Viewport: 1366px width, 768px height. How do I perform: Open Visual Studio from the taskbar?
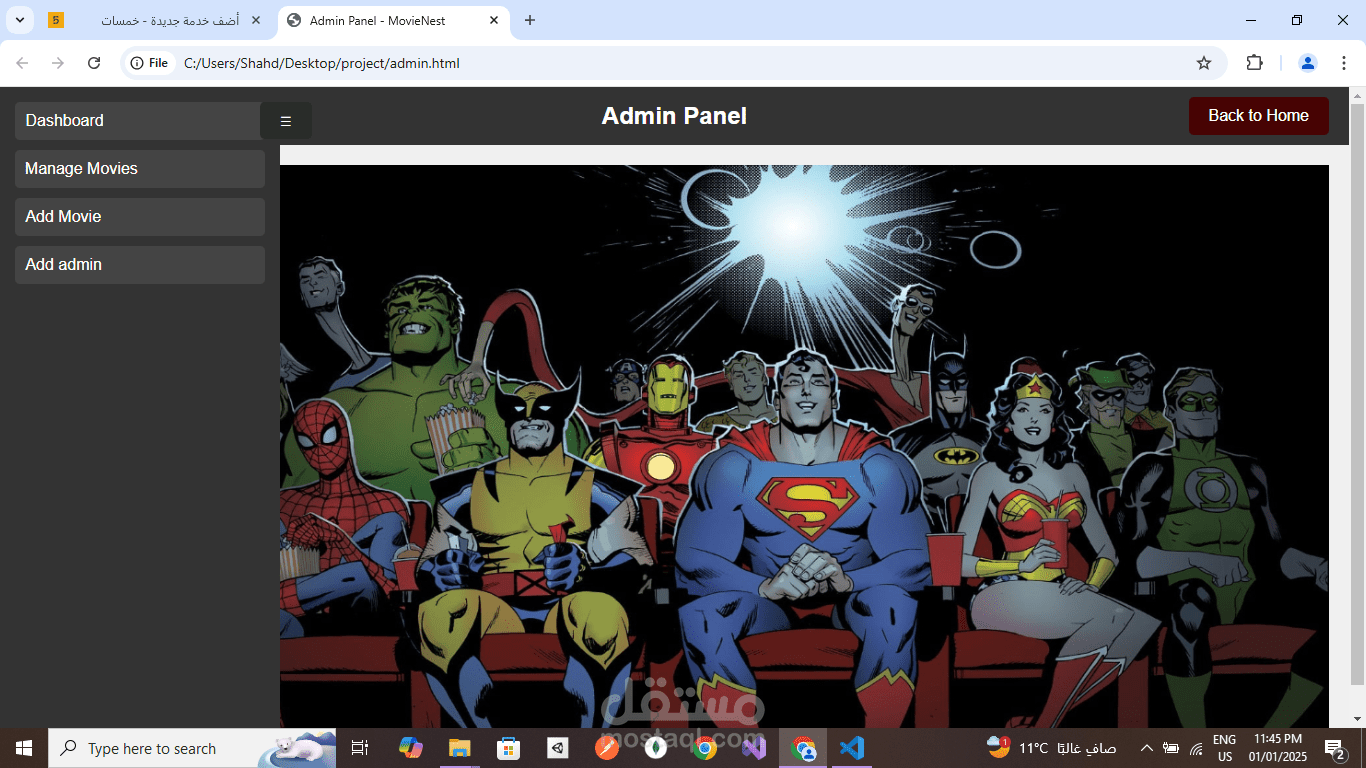(754, 748)
